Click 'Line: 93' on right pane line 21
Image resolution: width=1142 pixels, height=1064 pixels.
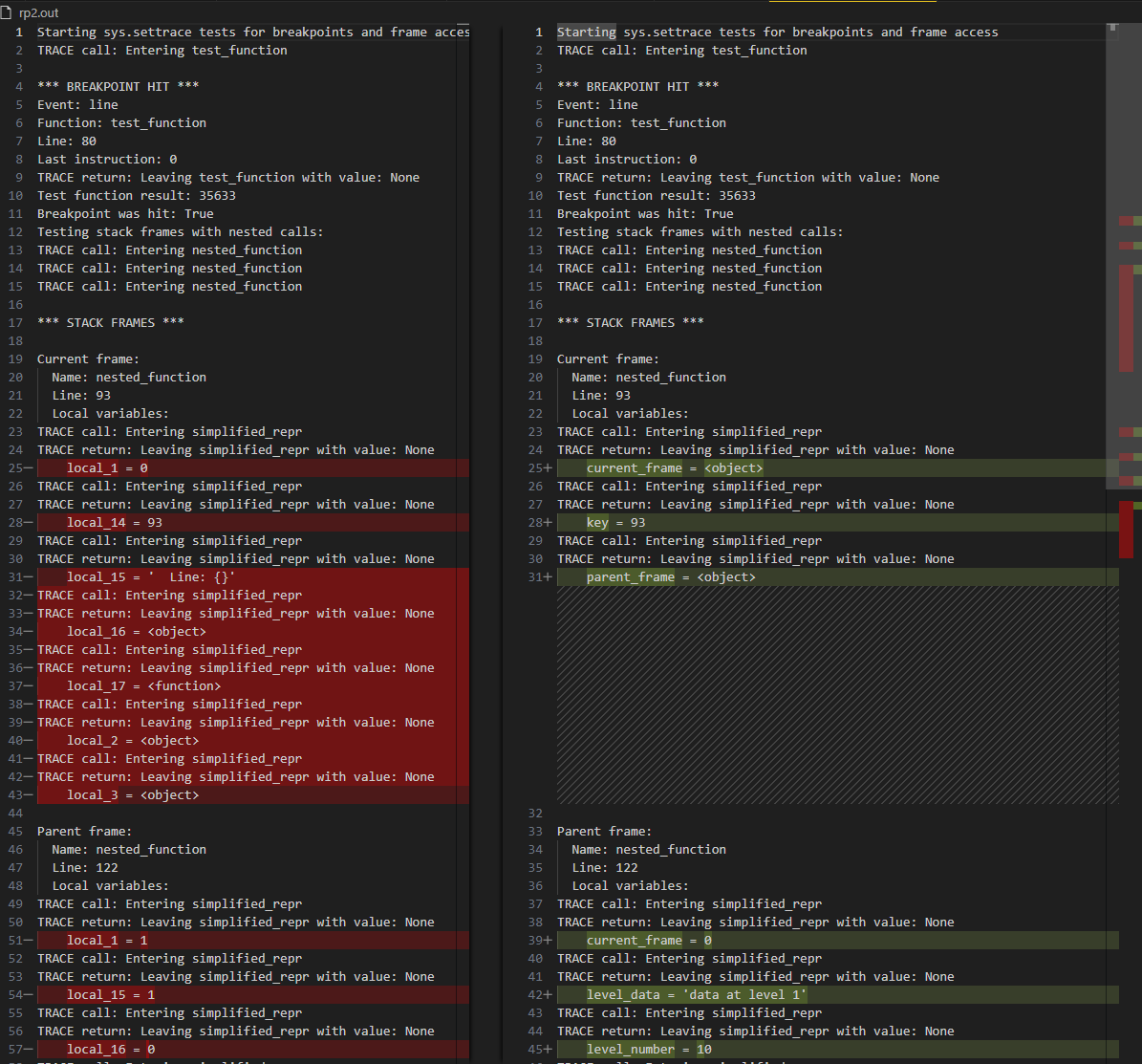[x=601, y=395]
